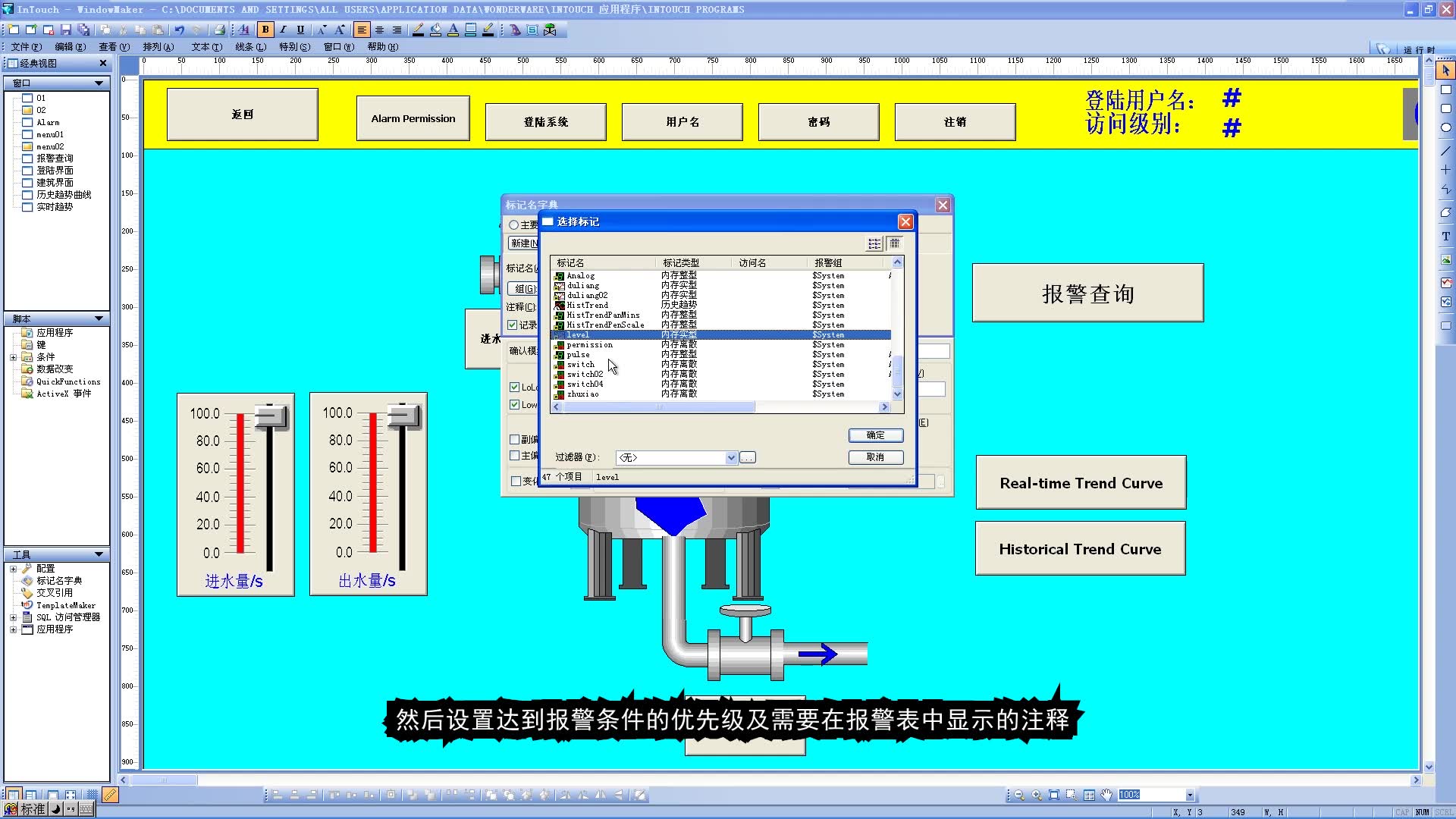Click the 确定 button in tag dialog

[875, 435]
